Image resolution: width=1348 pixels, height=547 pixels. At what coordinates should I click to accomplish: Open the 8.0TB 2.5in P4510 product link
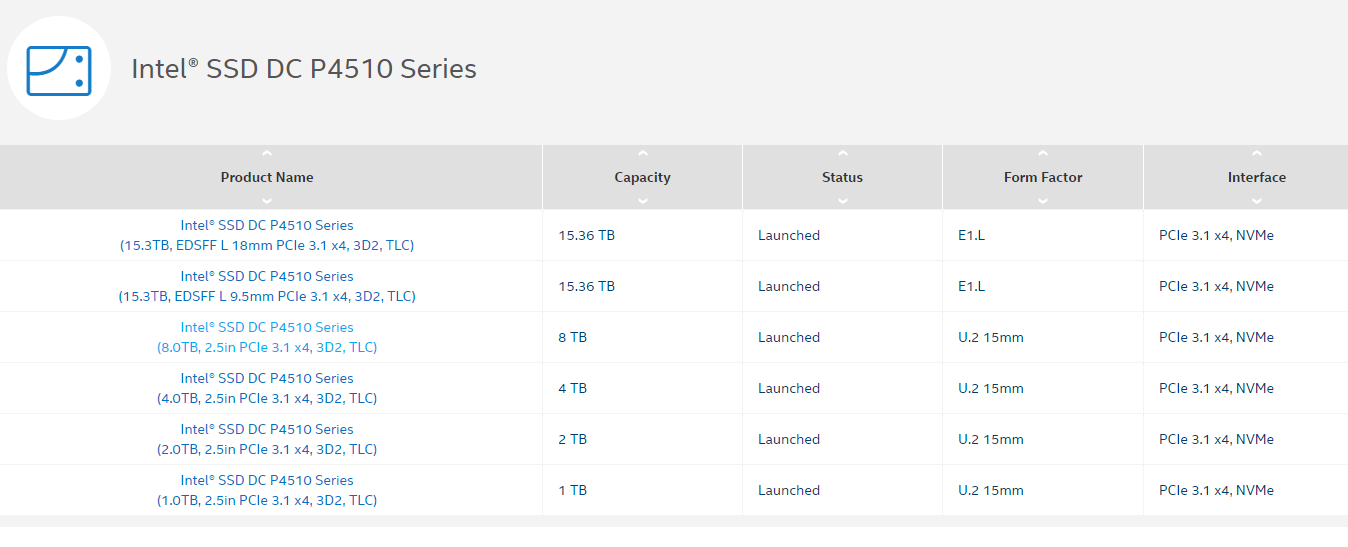(267, 337)
